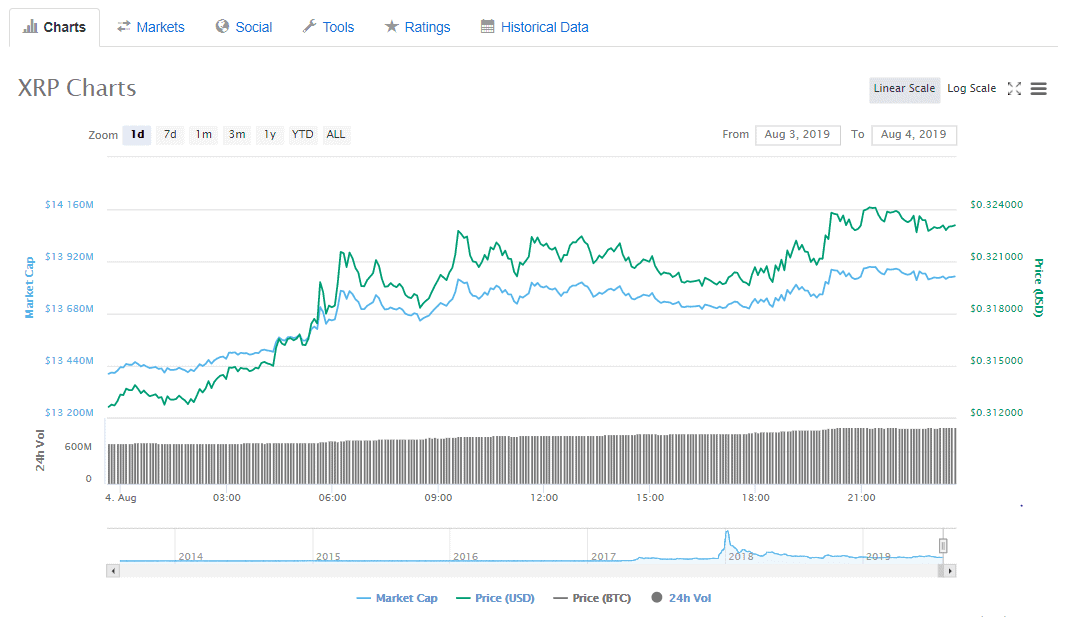Click the 21:00 time axis label

[861, 498]
